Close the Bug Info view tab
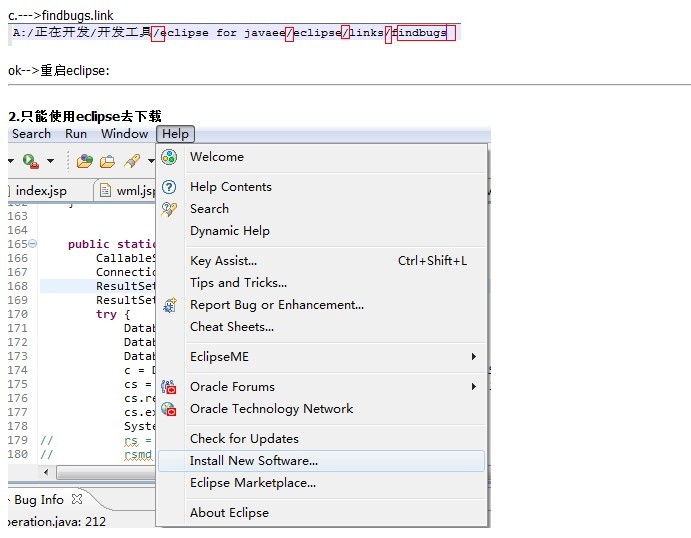 (x=77, y=498)
